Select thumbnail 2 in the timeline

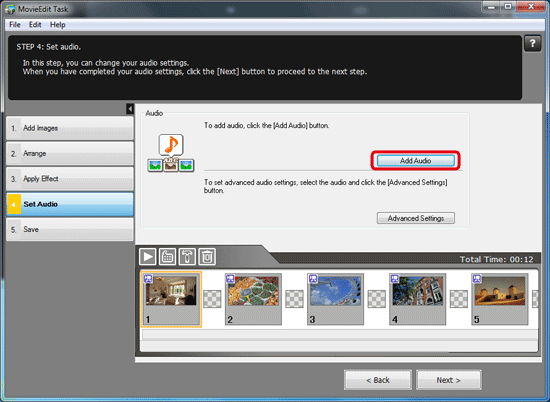coord(253,299)
